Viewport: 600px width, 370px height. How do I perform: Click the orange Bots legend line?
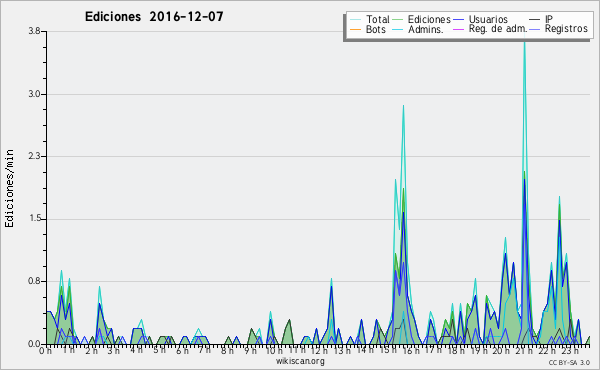(x=355, y=29)
